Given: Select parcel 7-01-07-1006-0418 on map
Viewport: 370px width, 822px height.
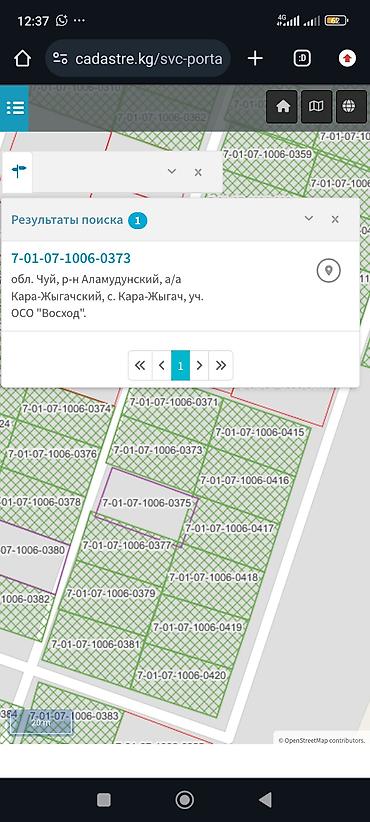Looking at the screenshot, I should tap(213, 577).
